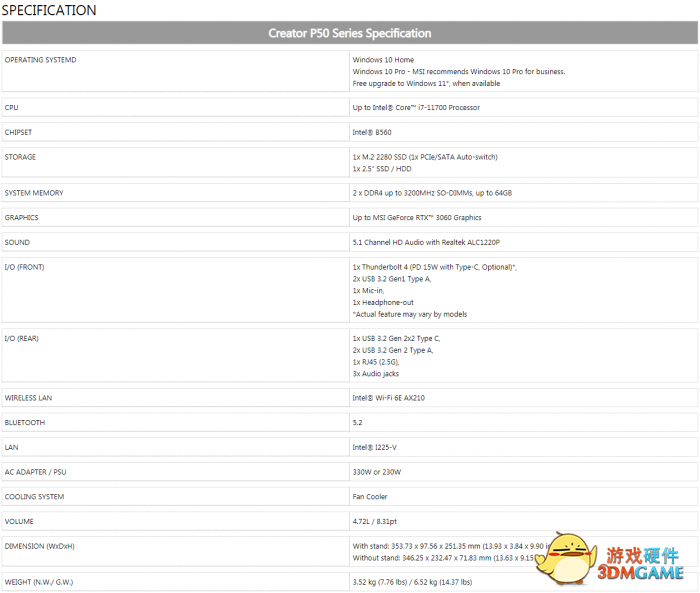
Task: Click the I/O (REAR) label
Action: click(x=21, y=338)
